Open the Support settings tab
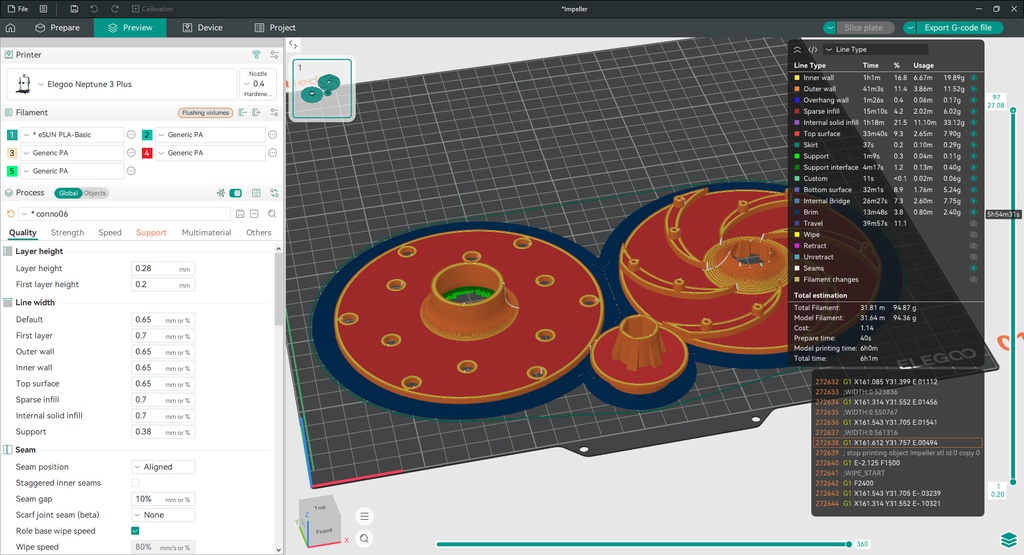 (151, 232)
